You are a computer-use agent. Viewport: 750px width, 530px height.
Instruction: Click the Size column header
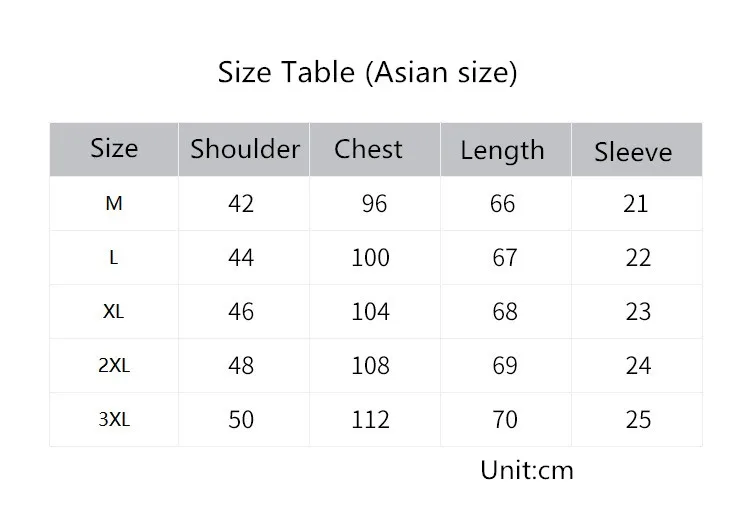click(x=114, y=148)
